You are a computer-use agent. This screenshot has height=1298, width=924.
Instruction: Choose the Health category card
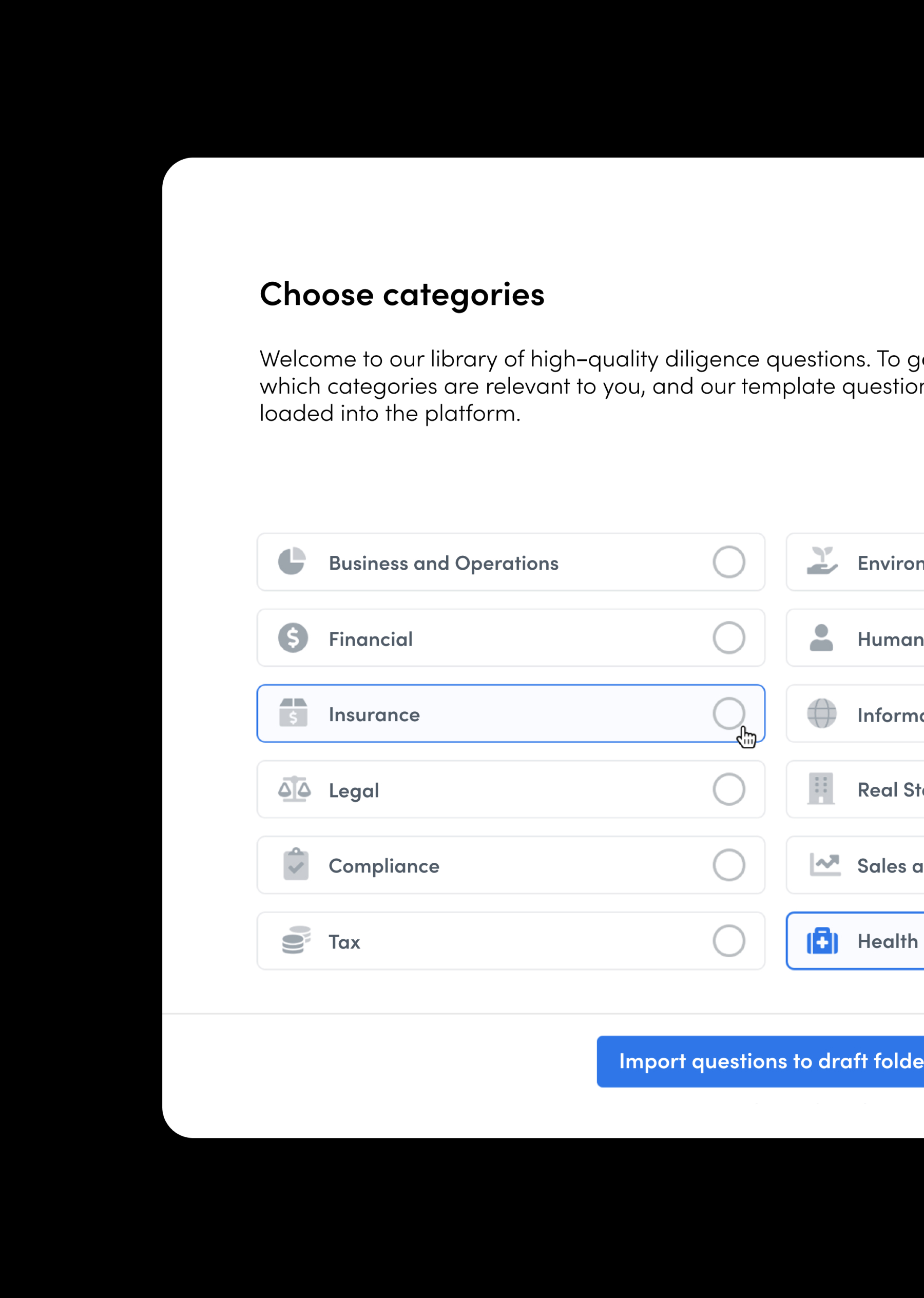[876, 941]
